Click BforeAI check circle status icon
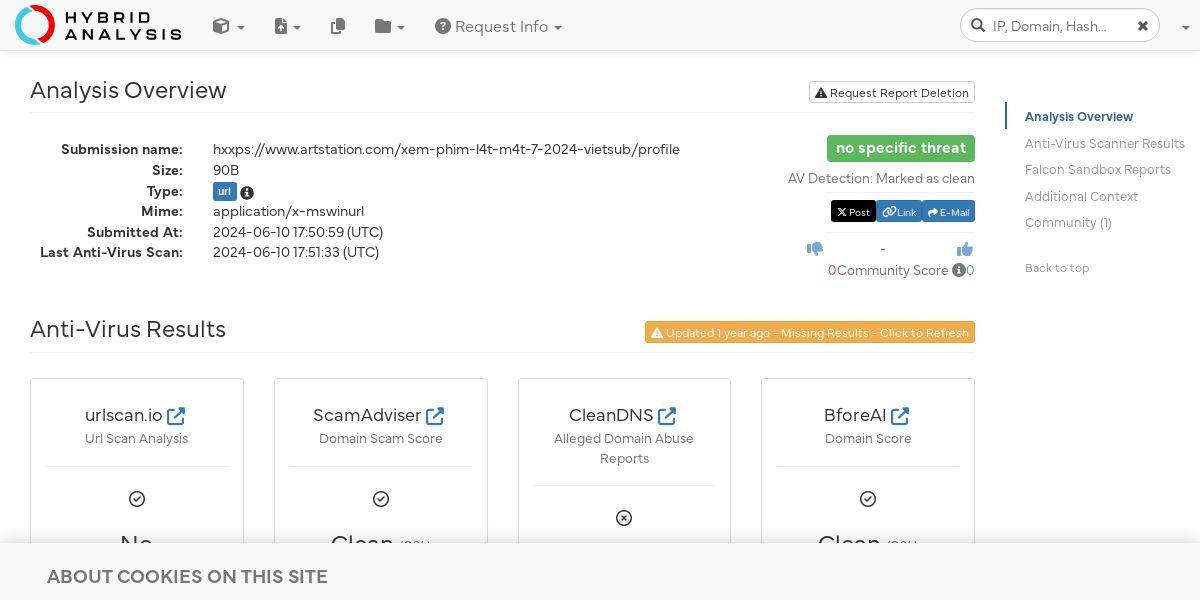Image resolution: width=1200 pixels, height=600 pixels. pos(868,498)
